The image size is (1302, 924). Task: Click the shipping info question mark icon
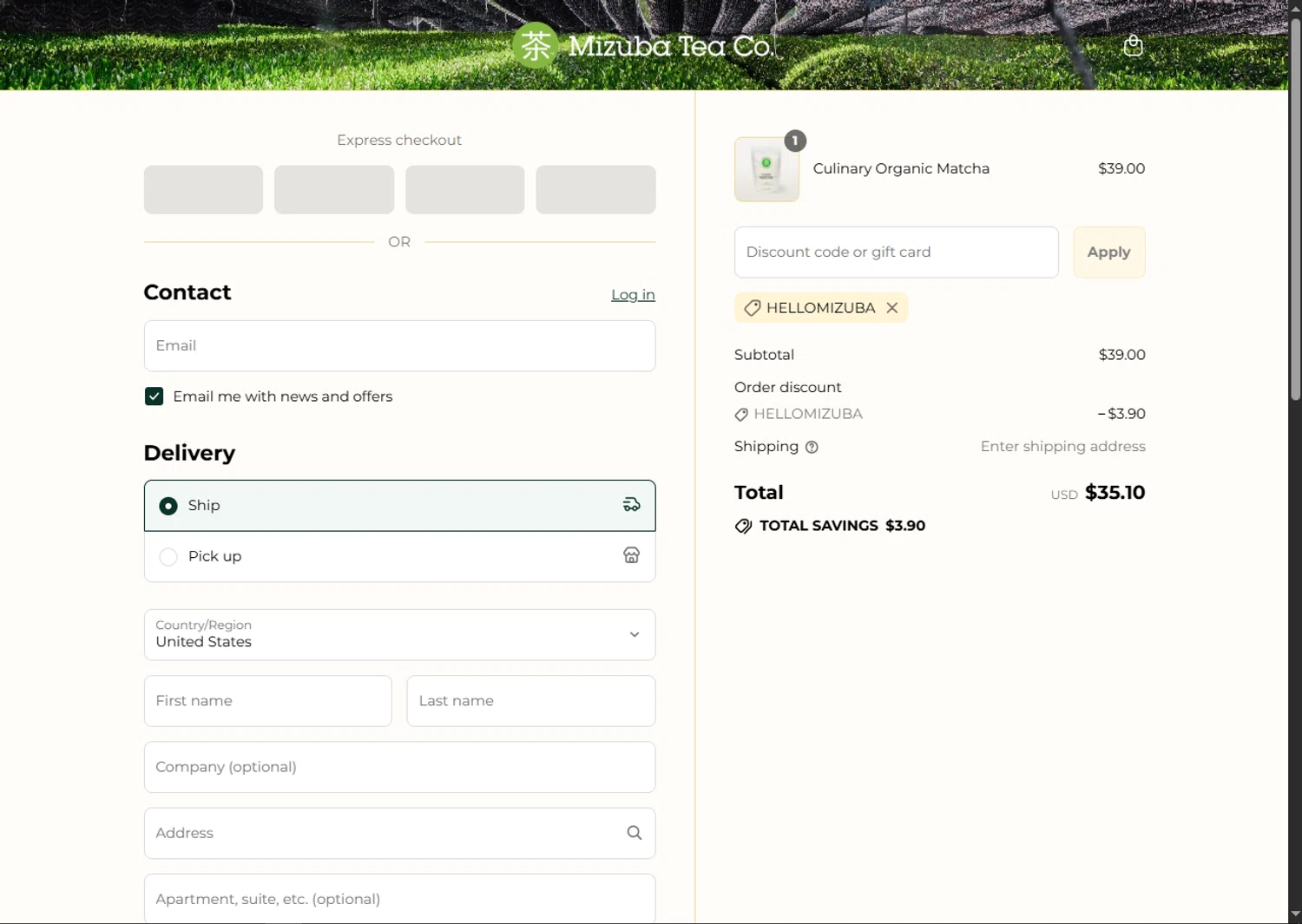(x=812, y=447)
